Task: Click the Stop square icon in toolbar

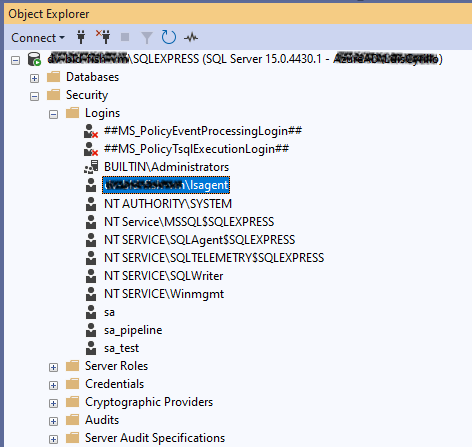Action: [x=125, y=37]
